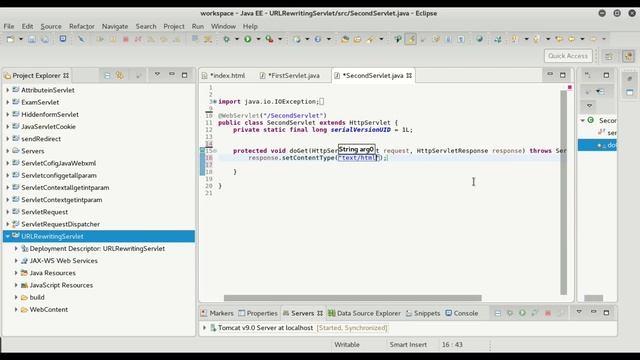
Task: Click the Quick Access search field
Action: (x=568, y=56)
